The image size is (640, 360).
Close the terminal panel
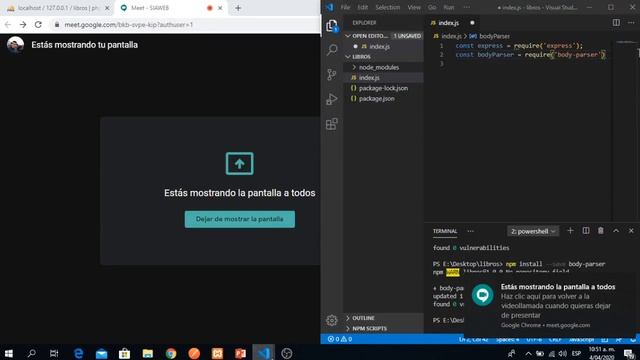click(631, 231)
